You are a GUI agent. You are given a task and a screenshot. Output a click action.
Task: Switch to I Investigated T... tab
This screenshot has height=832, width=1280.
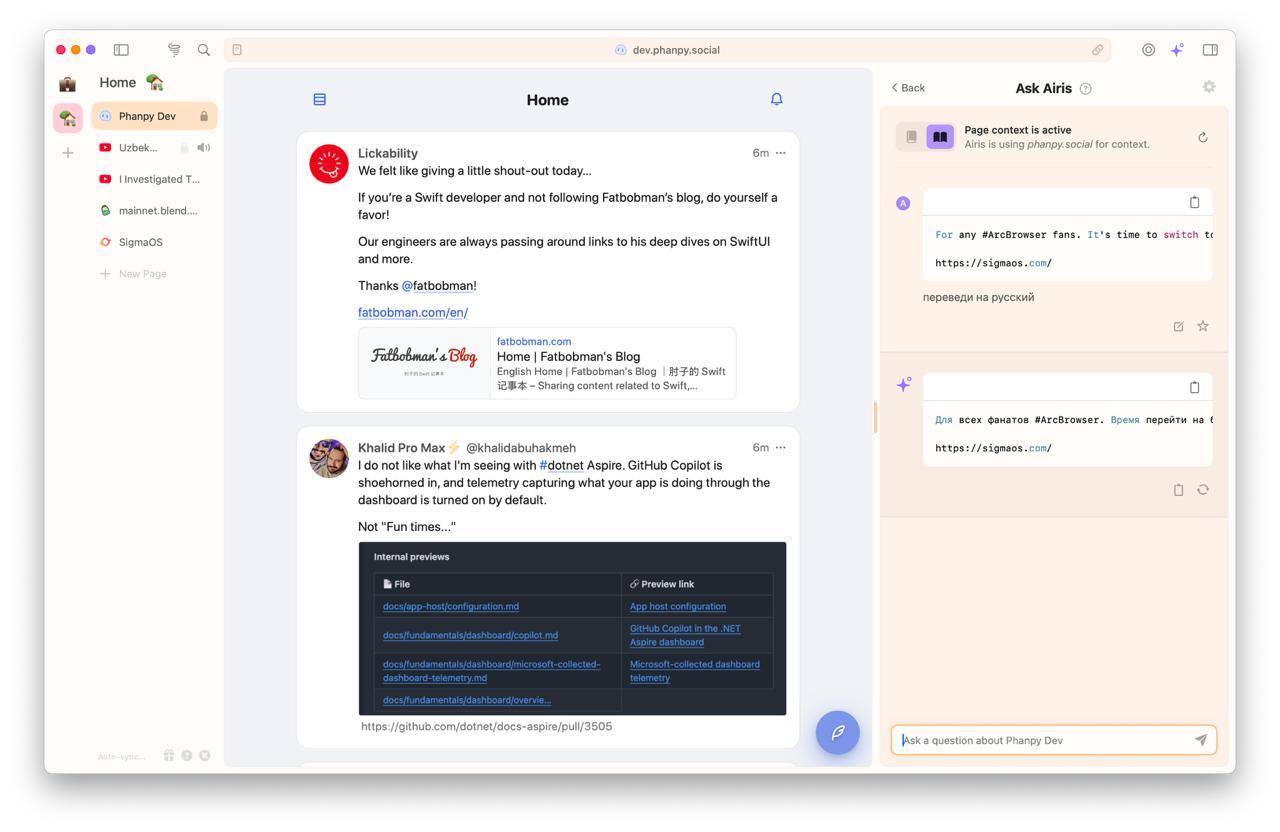point(154,179)
